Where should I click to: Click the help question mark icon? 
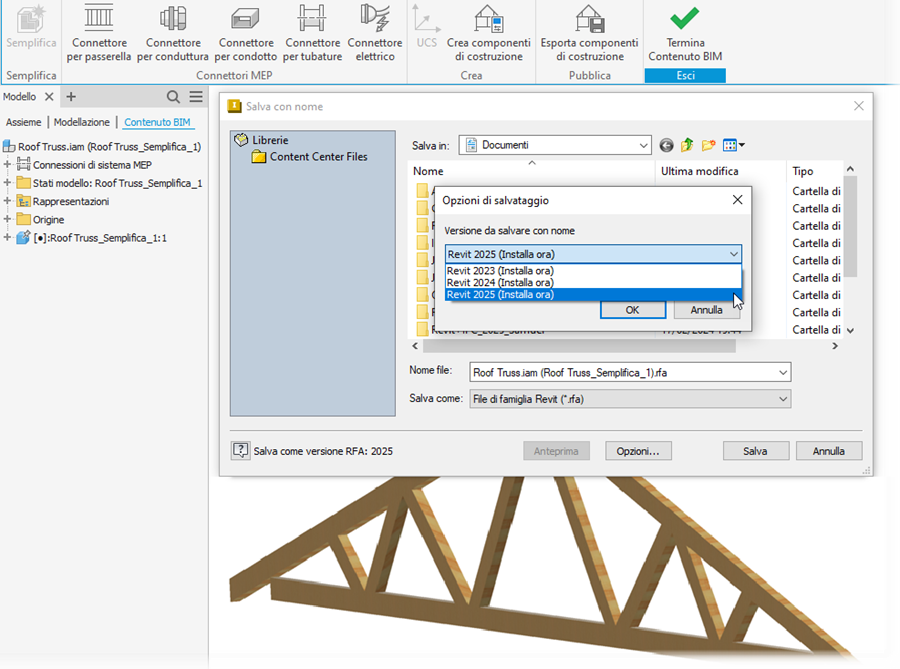coord(240,450)
